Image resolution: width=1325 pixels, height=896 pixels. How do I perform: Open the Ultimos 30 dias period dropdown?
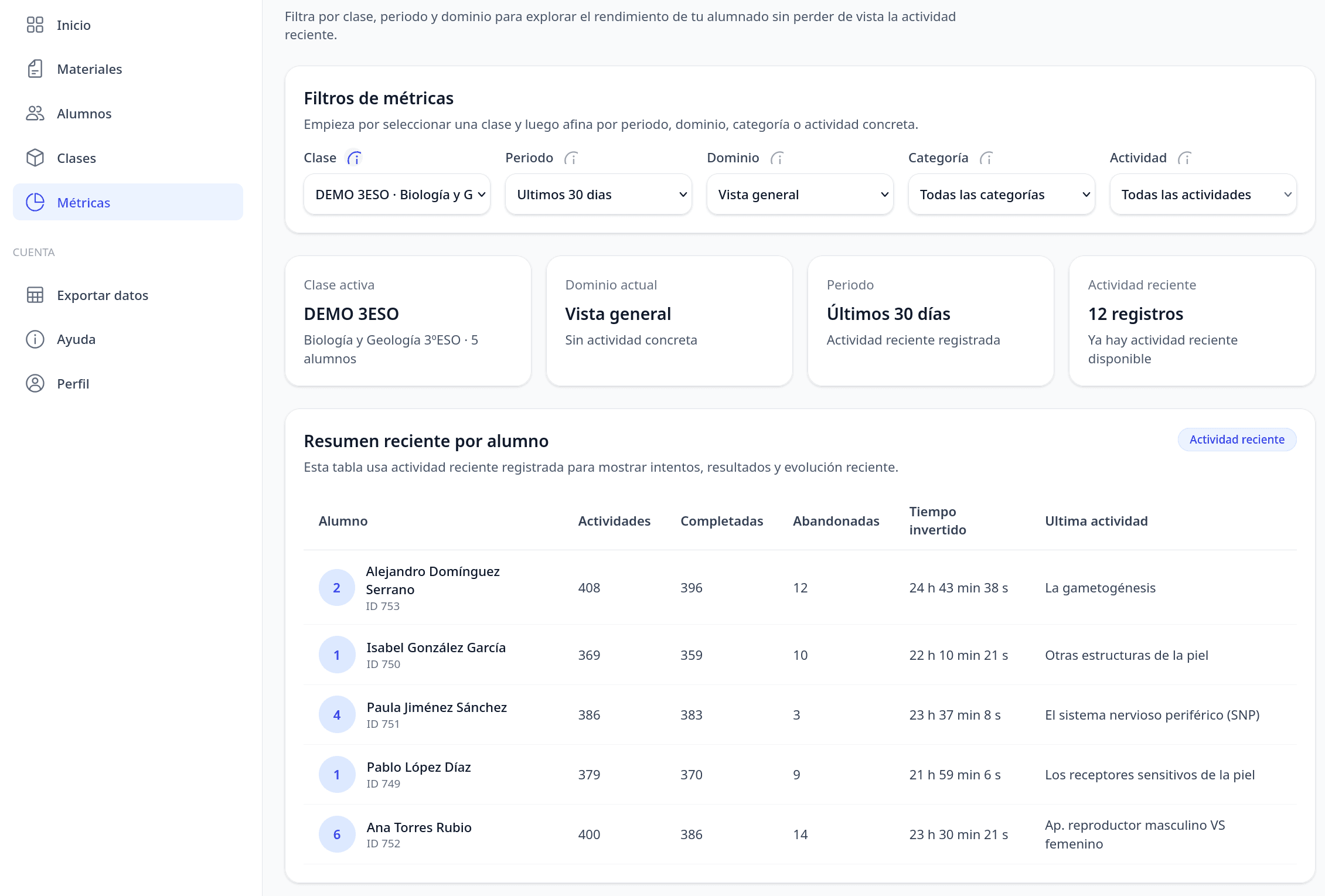pos(598,195)
